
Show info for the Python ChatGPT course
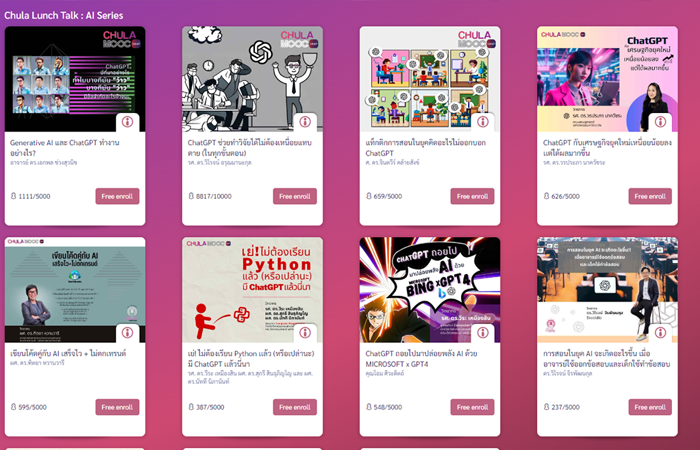[305, 333]
